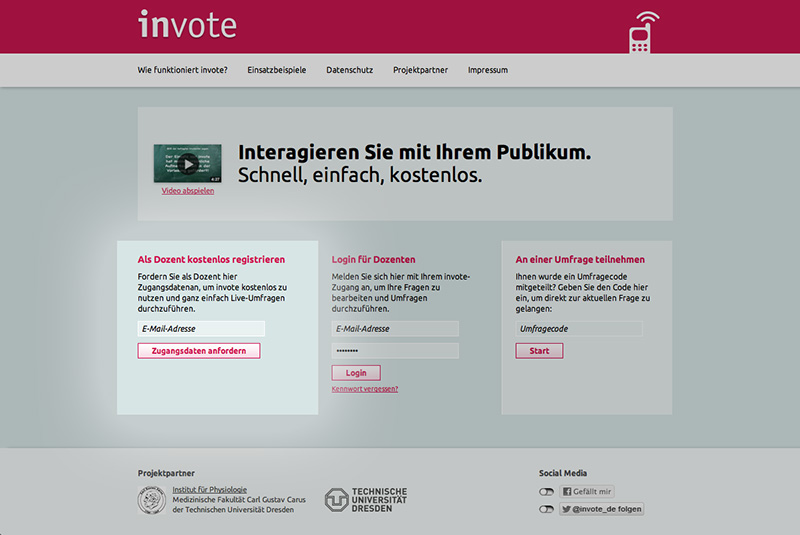The image size is (800, 535).
Task: Enable the Facebook social media toggle
Action: point(546,492)
